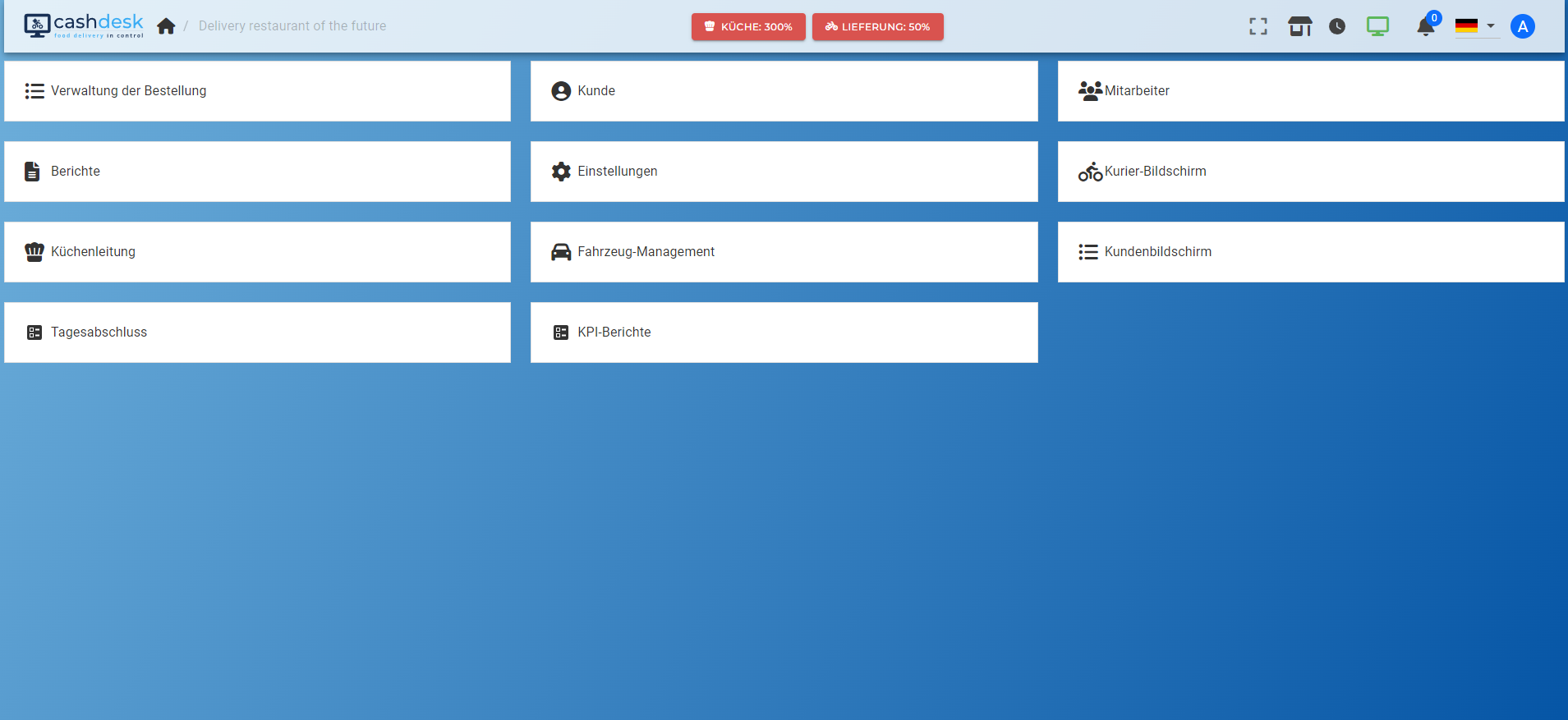Open the user avatar A menu
1568x720 pixels.
click(1522, 26)
